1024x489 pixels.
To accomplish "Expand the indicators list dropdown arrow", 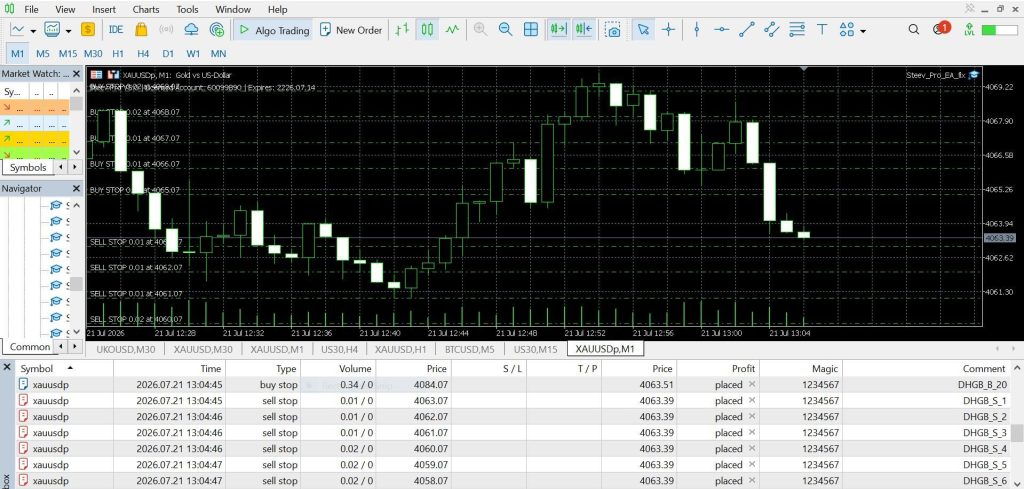I will point(68,30).
